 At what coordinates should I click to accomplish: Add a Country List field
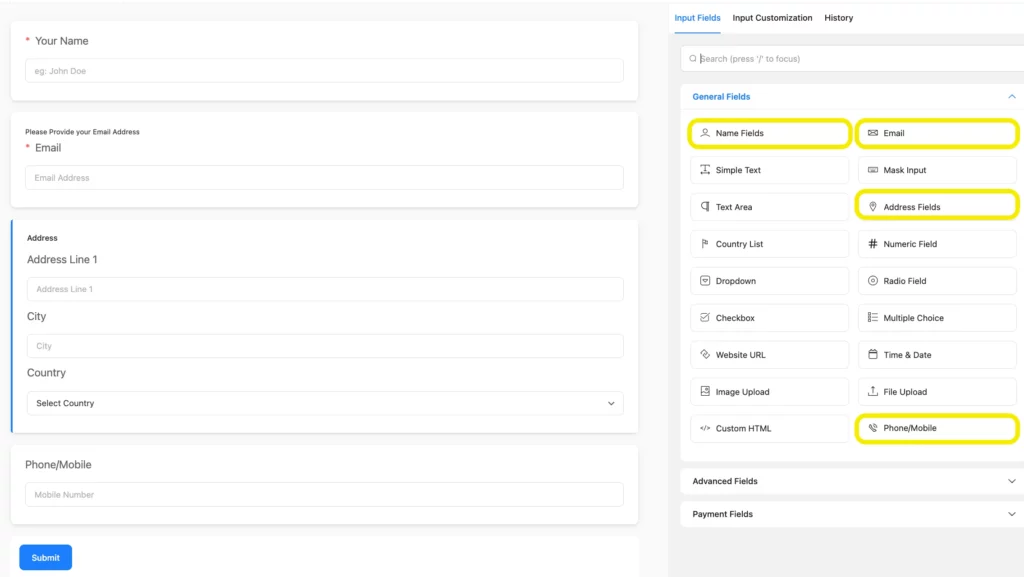(770, 243)
